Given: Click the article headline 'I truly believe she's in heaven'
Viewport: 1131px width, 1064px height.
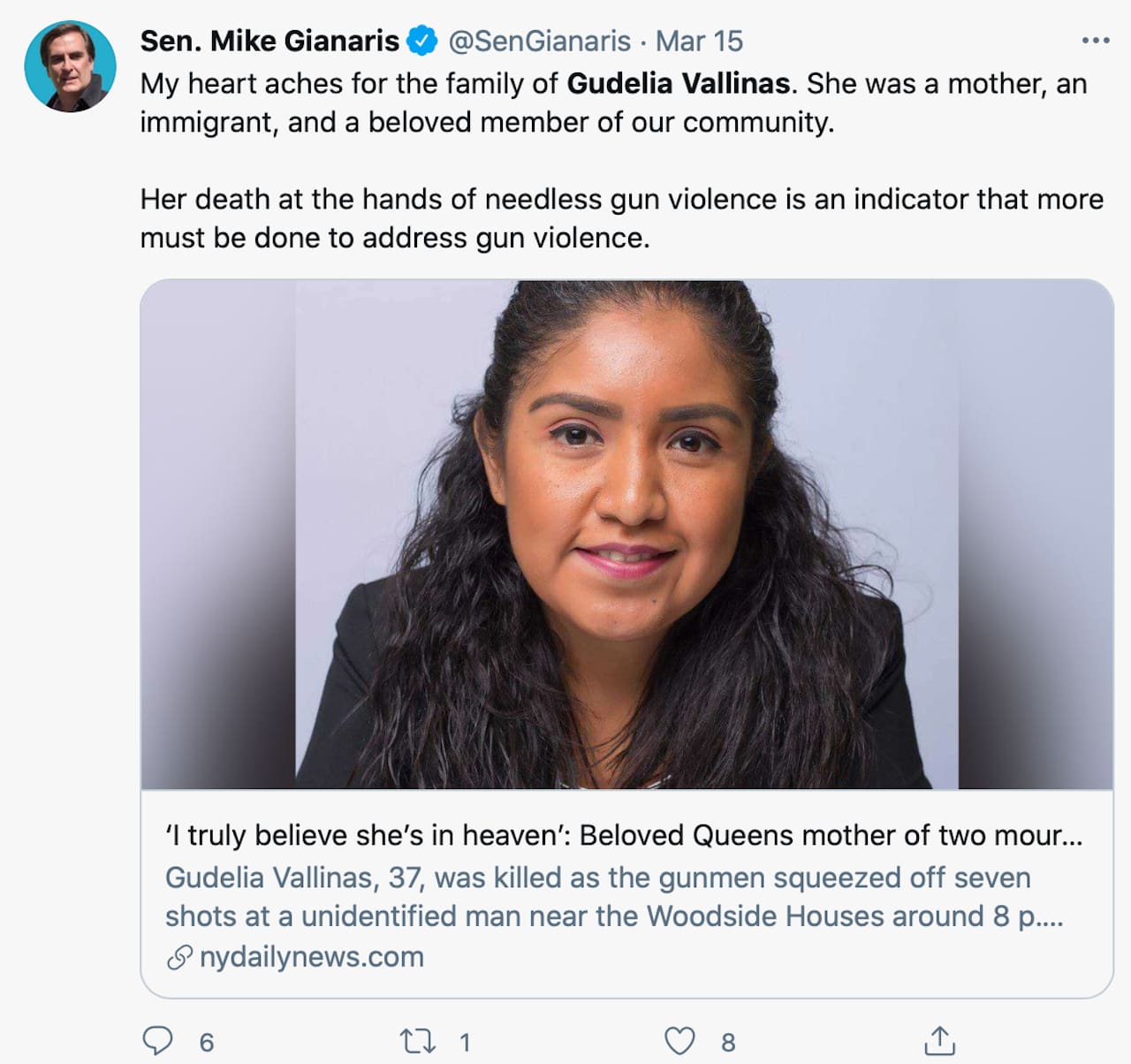Looking at the screenshot, I should tap(623, 835).
